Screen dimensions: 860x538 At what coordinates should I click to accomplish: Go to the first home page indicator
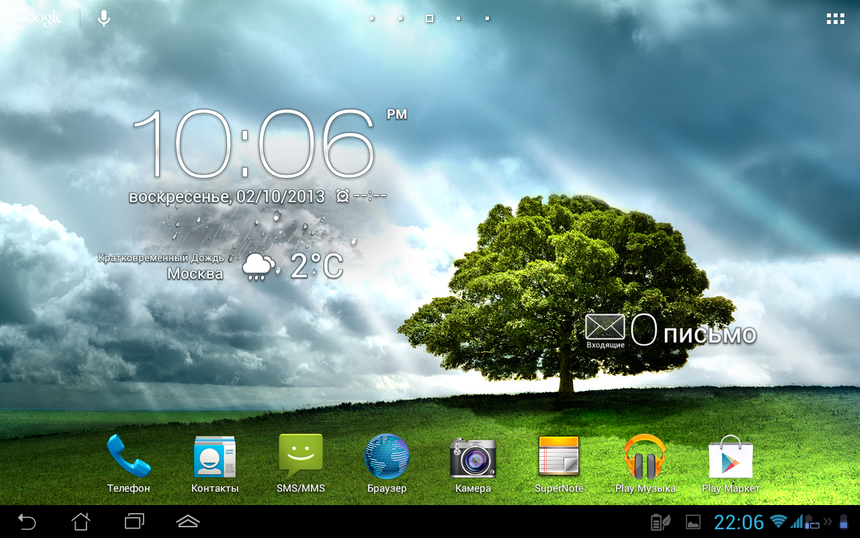pyautogui.click(x=372, y=19)
